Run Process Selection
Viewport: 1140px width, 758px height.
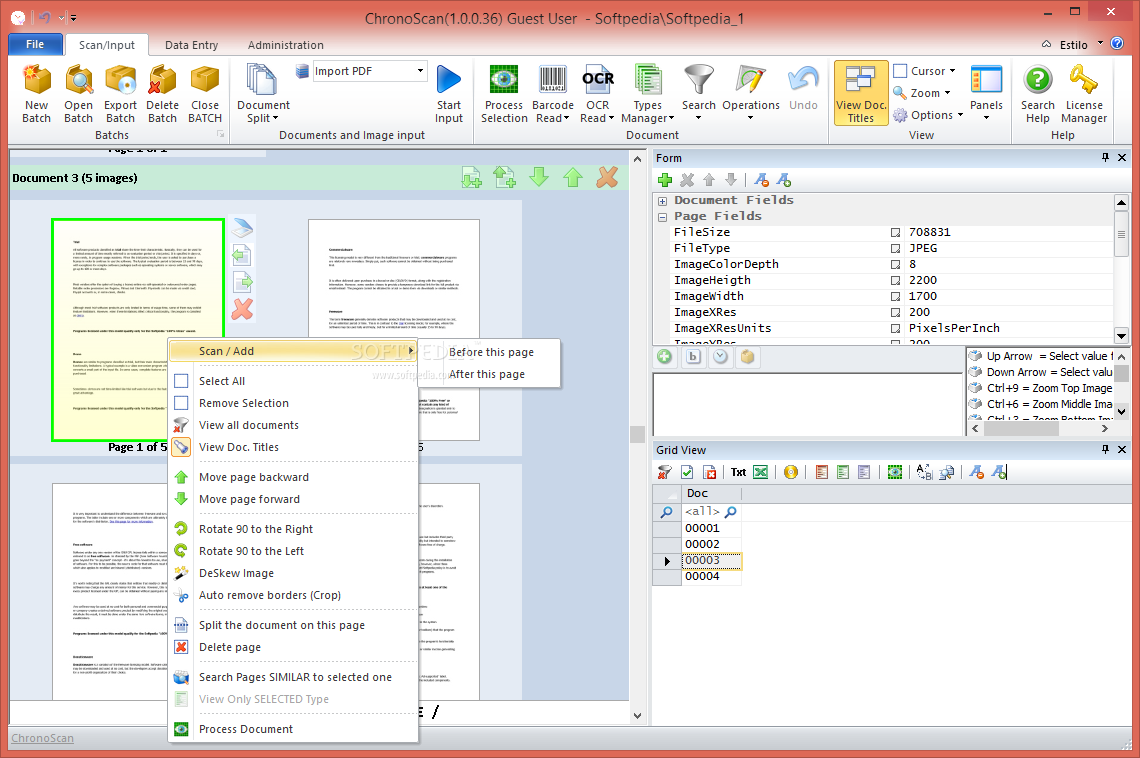(x=504, y=94)
